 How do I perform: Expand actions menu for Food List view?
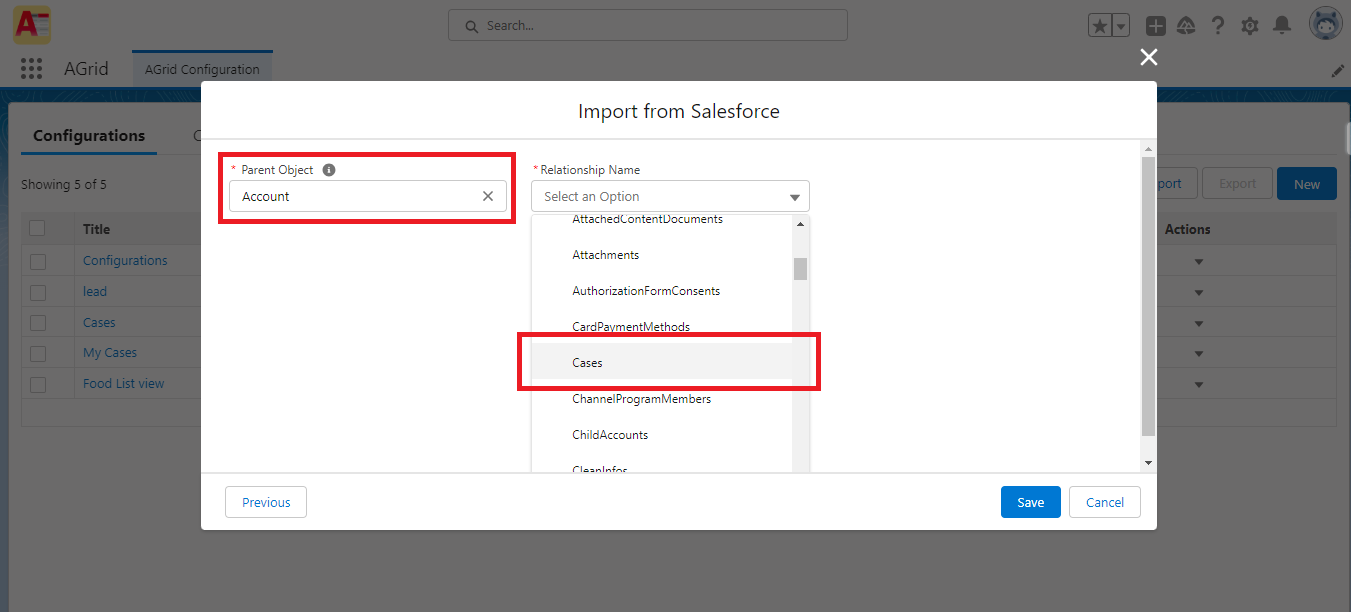pos(1199,385)
